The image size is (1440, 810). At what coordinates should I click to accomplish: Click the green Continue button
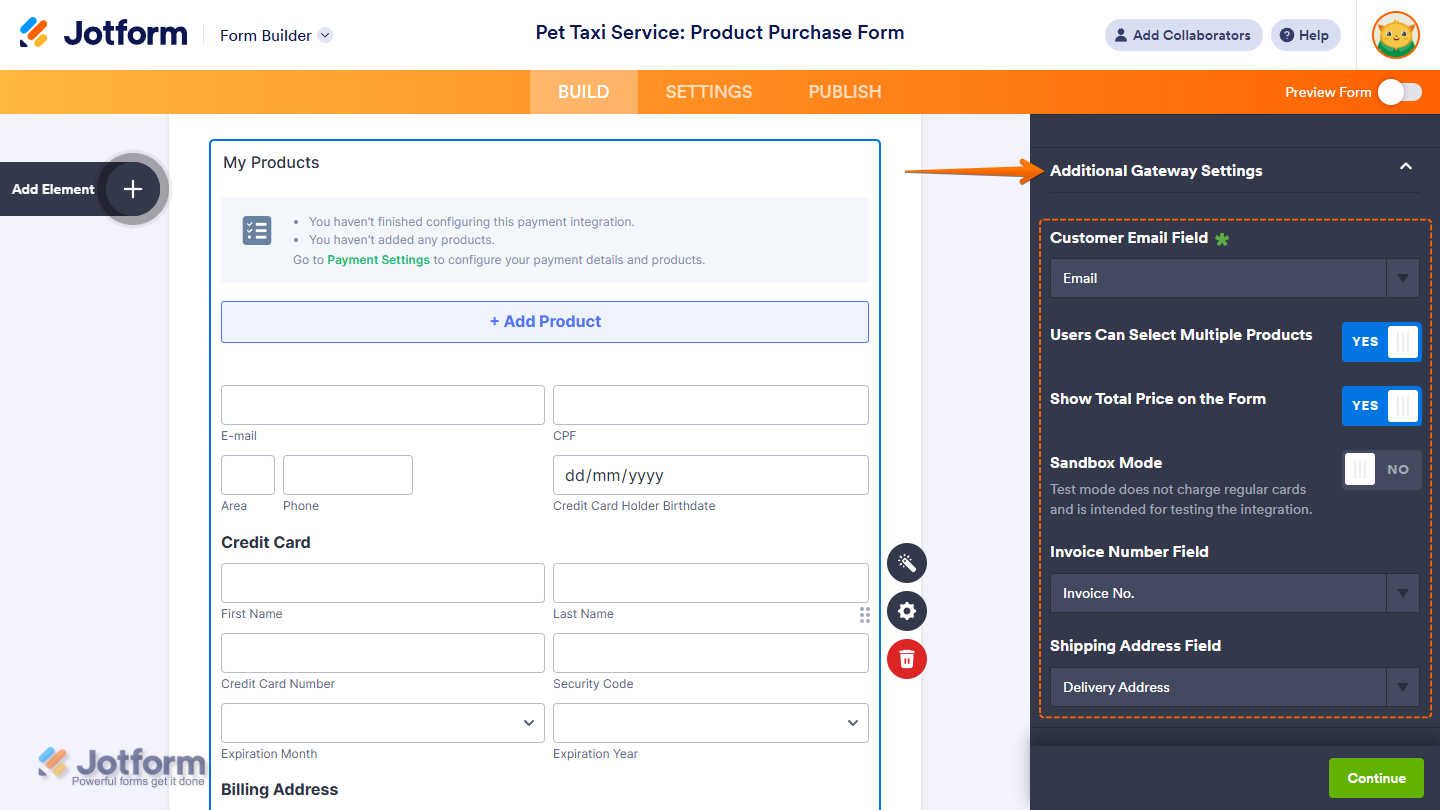(x=1376, y=778)
